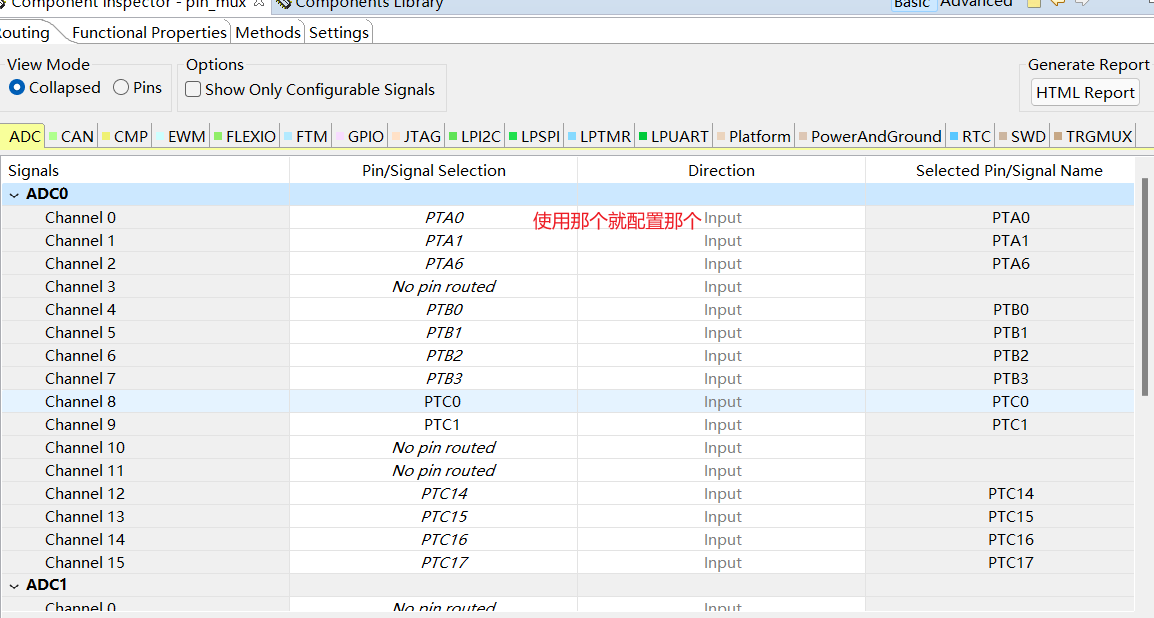
Task: Click the forward navigation arrow icon
Action: click(1081, 5)
